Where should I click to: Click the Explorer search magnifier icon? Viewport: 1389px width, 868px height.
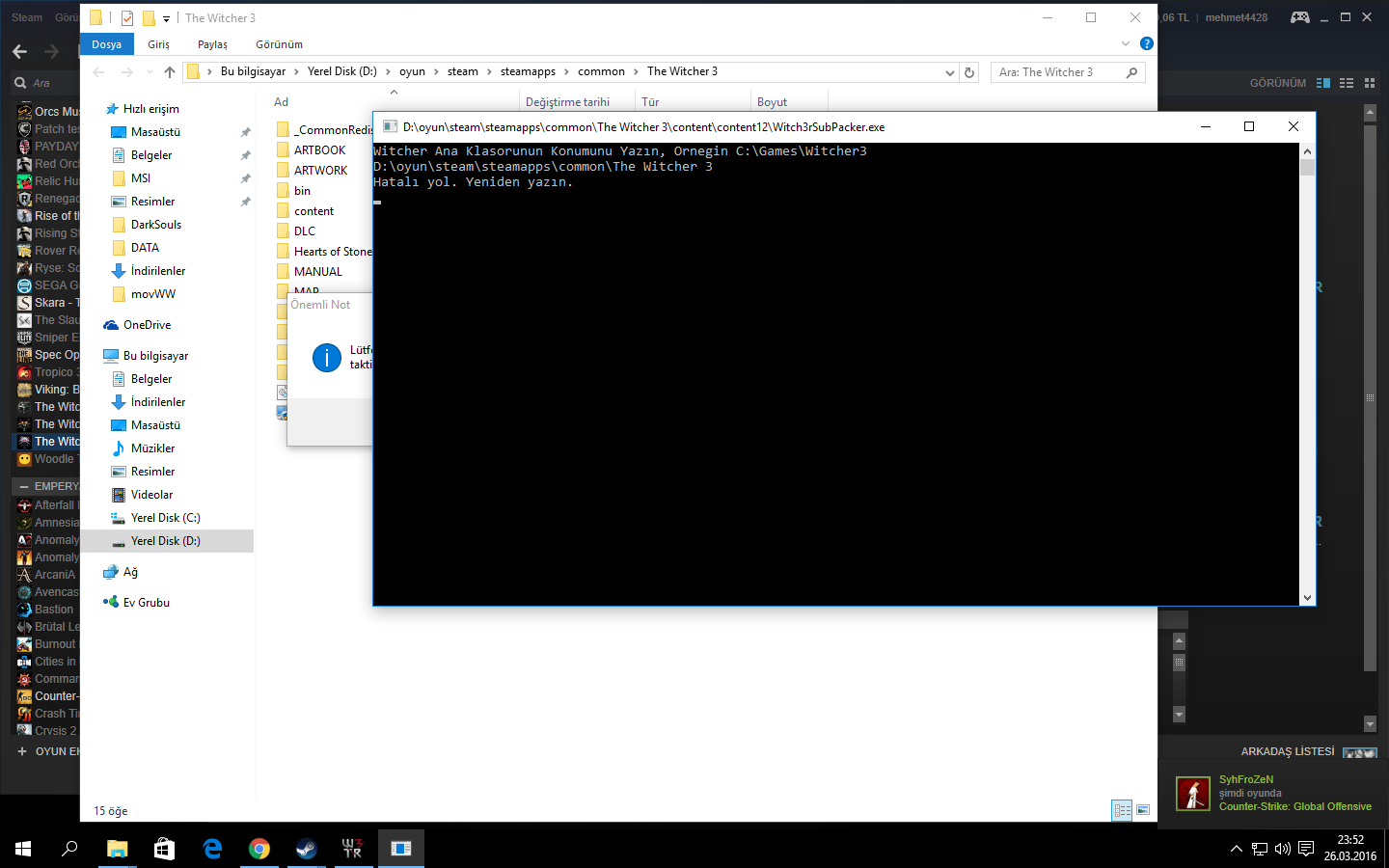tap(1131, 72)
